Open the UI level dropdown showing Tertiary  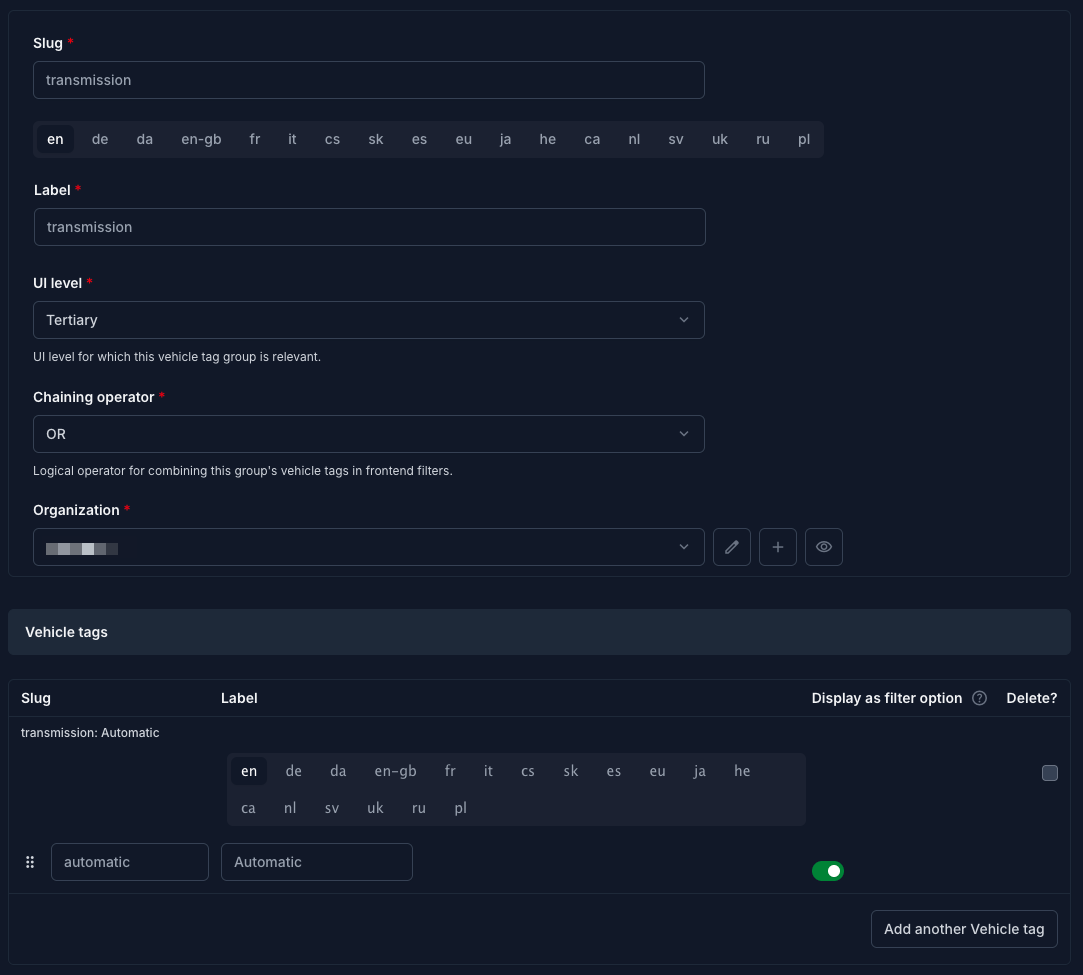point(369,320)
